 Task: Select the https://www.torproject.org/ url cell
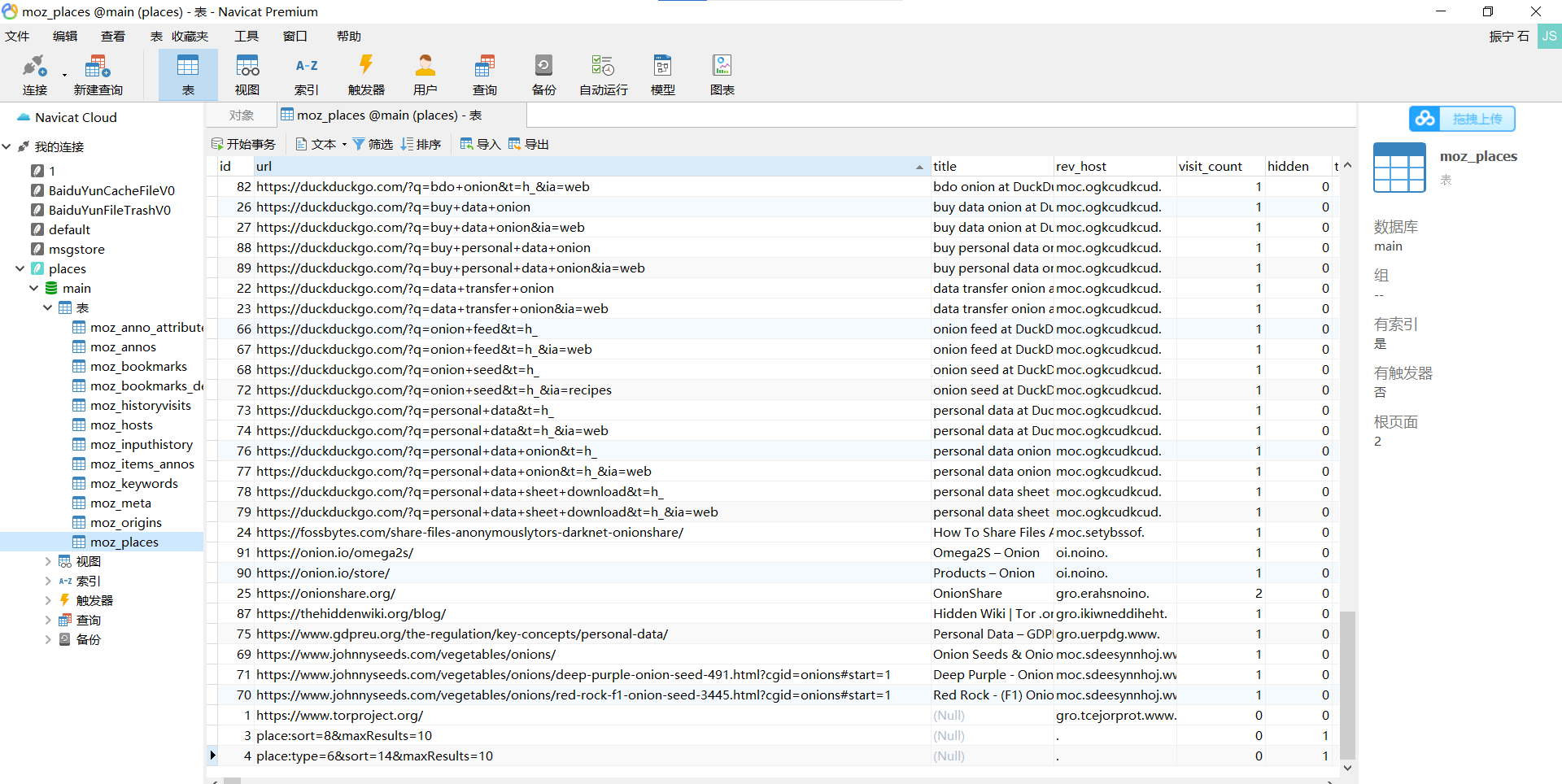[x=592, y=715]
